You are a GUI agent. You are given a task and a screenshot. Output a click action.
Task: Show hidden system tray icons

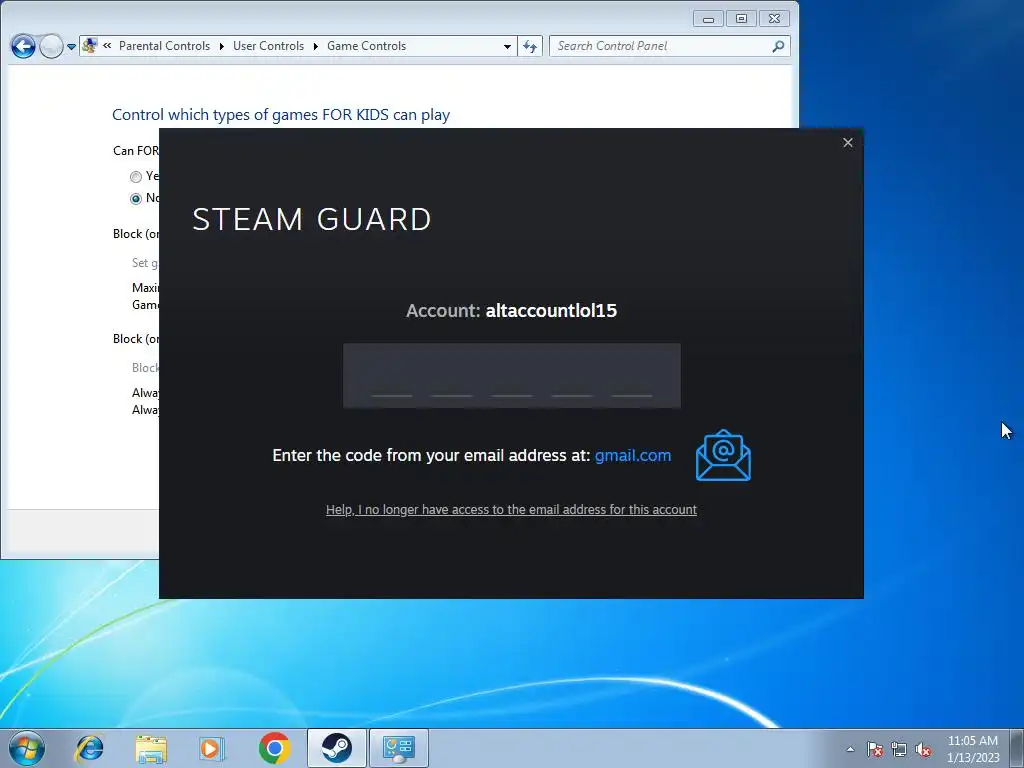pyautogui.click(x=850, y=749)
